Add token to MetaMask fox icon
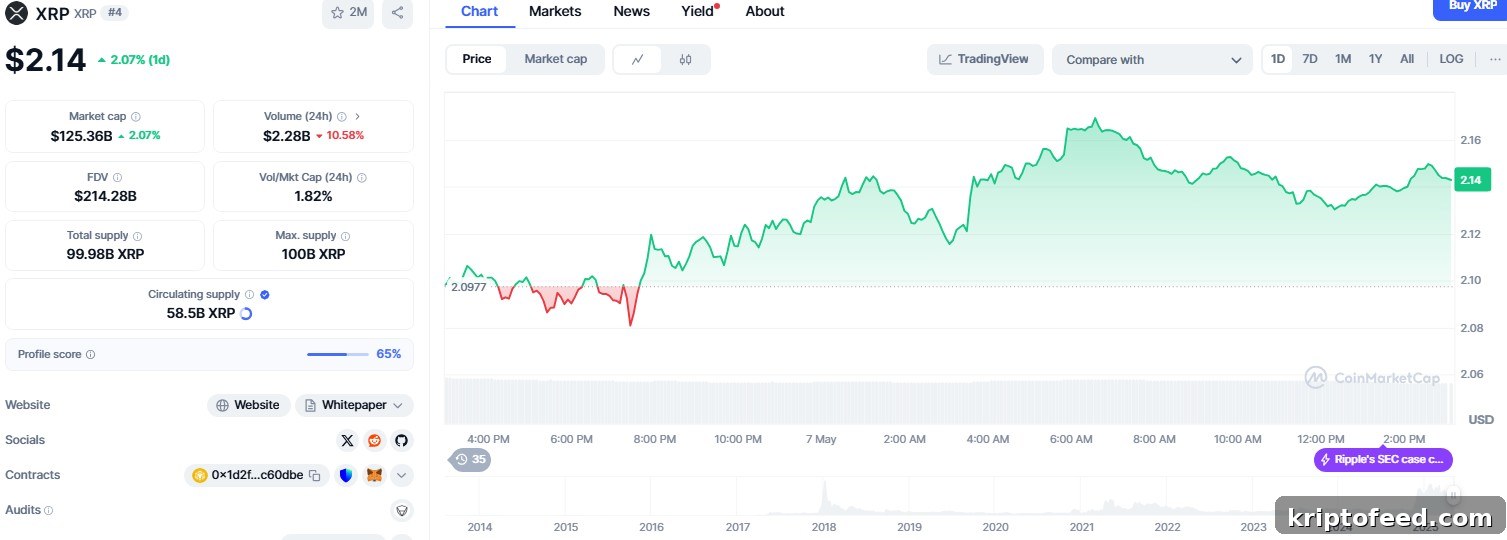Image resolution: width=1507 pixels, height=540 pixels. [374, 475]
